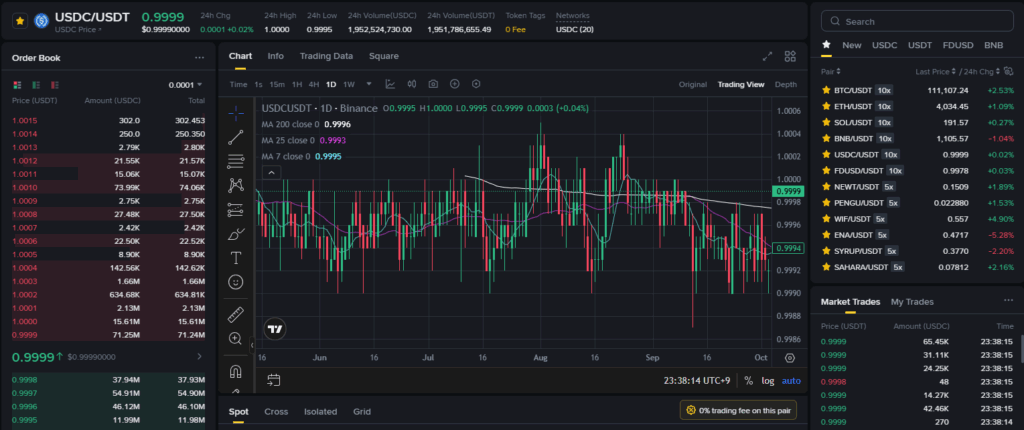
Task: Open the My Trades tab
Action: coord(911,301)
